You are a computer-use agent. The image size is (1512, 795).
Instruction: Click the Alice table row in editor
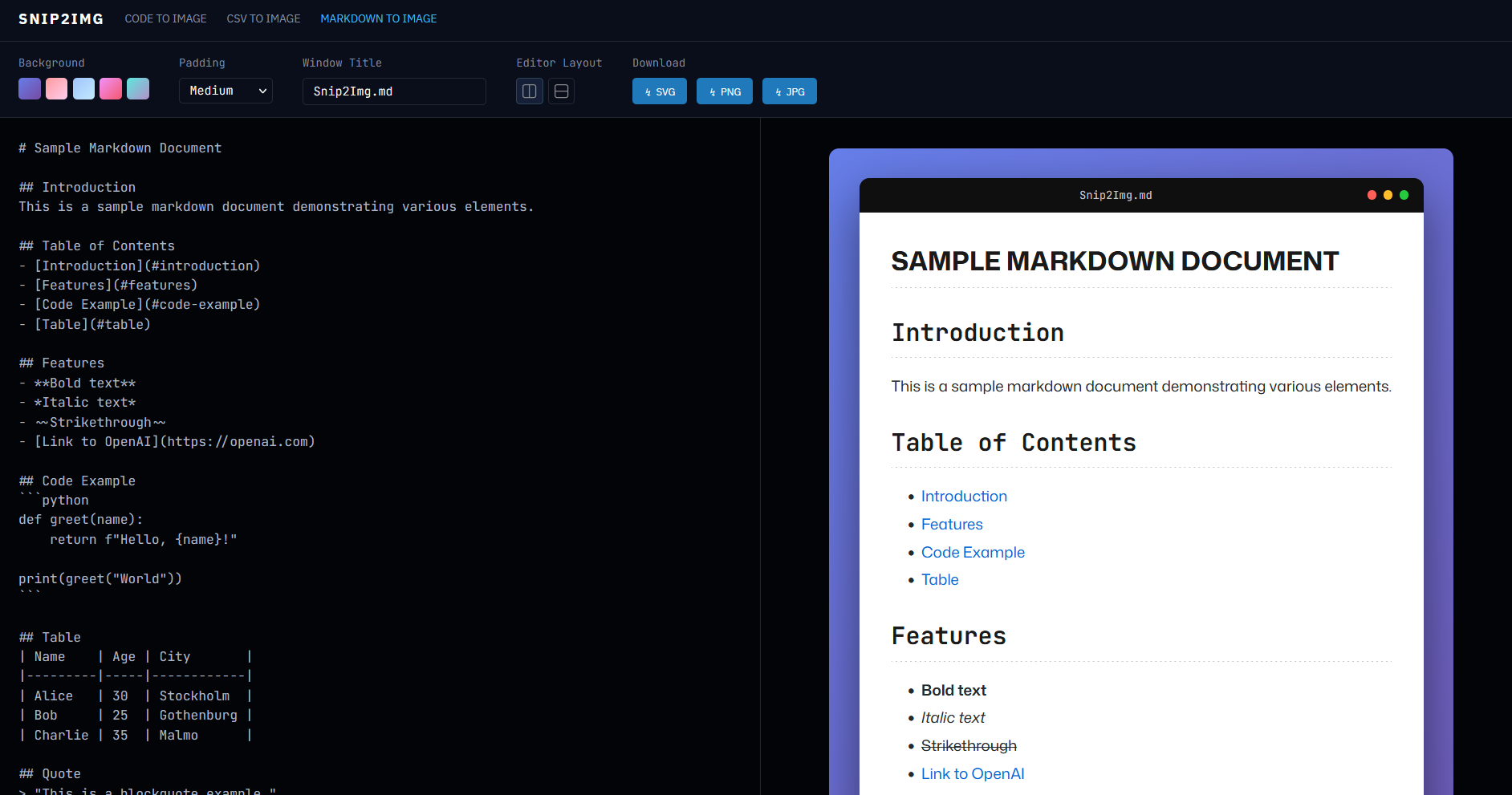tap(136, 696)
